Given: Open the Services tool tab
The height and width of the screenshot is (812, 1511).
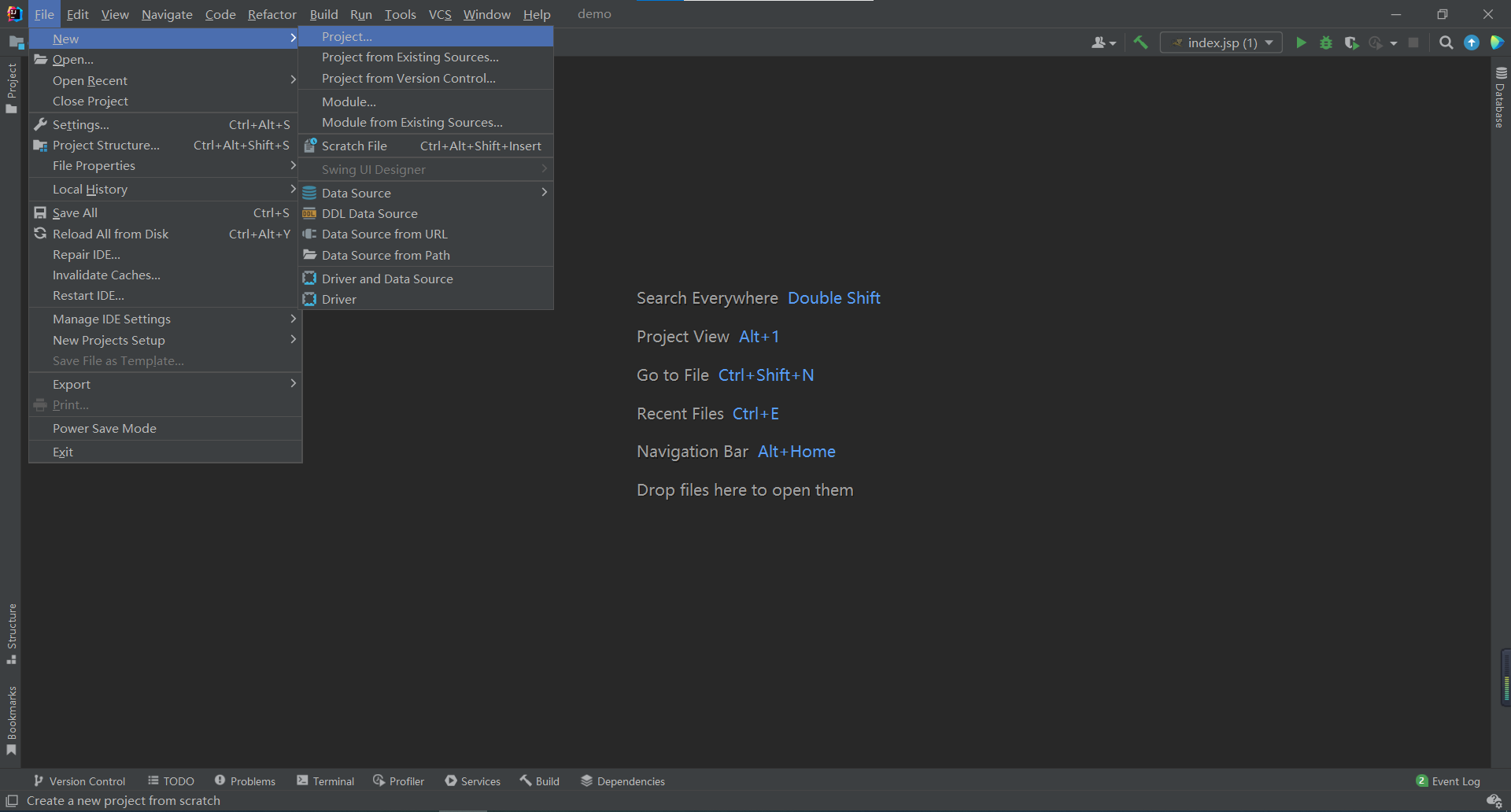Looking at the screenshot, I should pyautogui.click(x=472, y=781).
